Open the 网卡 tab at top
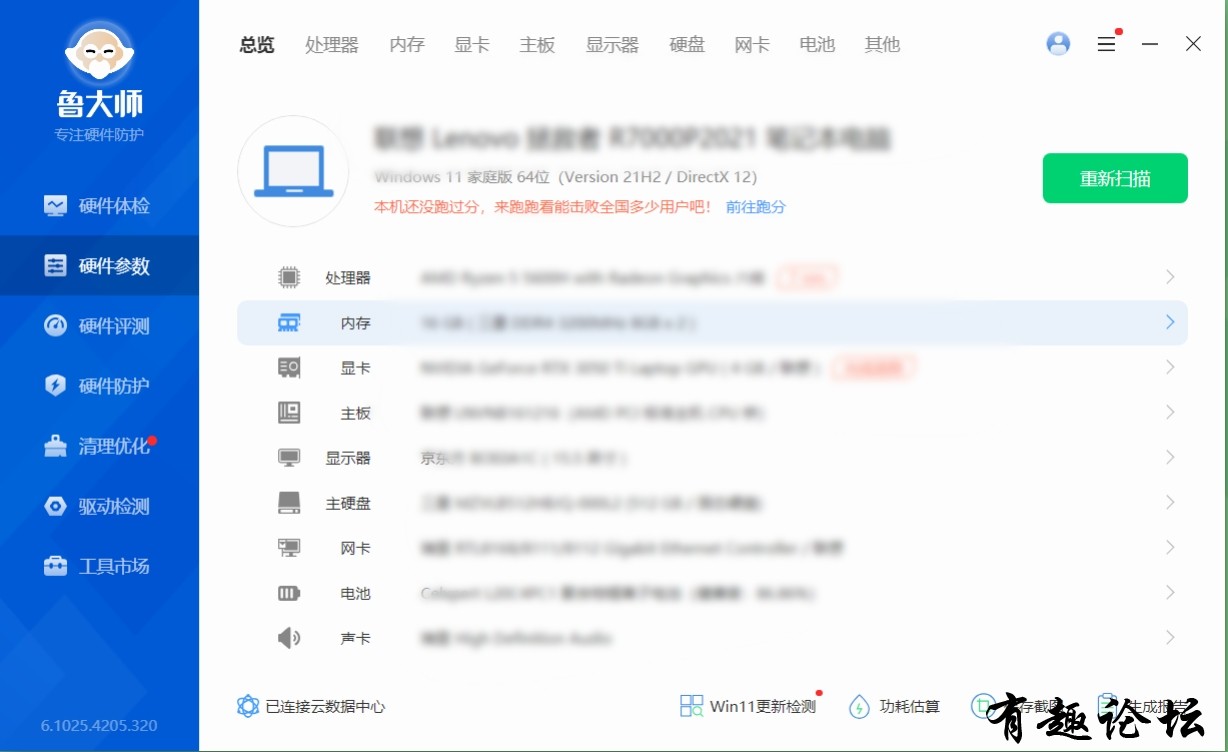Viewport: 1228px width, 752px height. pyautogui.click(x=752, y=44)
